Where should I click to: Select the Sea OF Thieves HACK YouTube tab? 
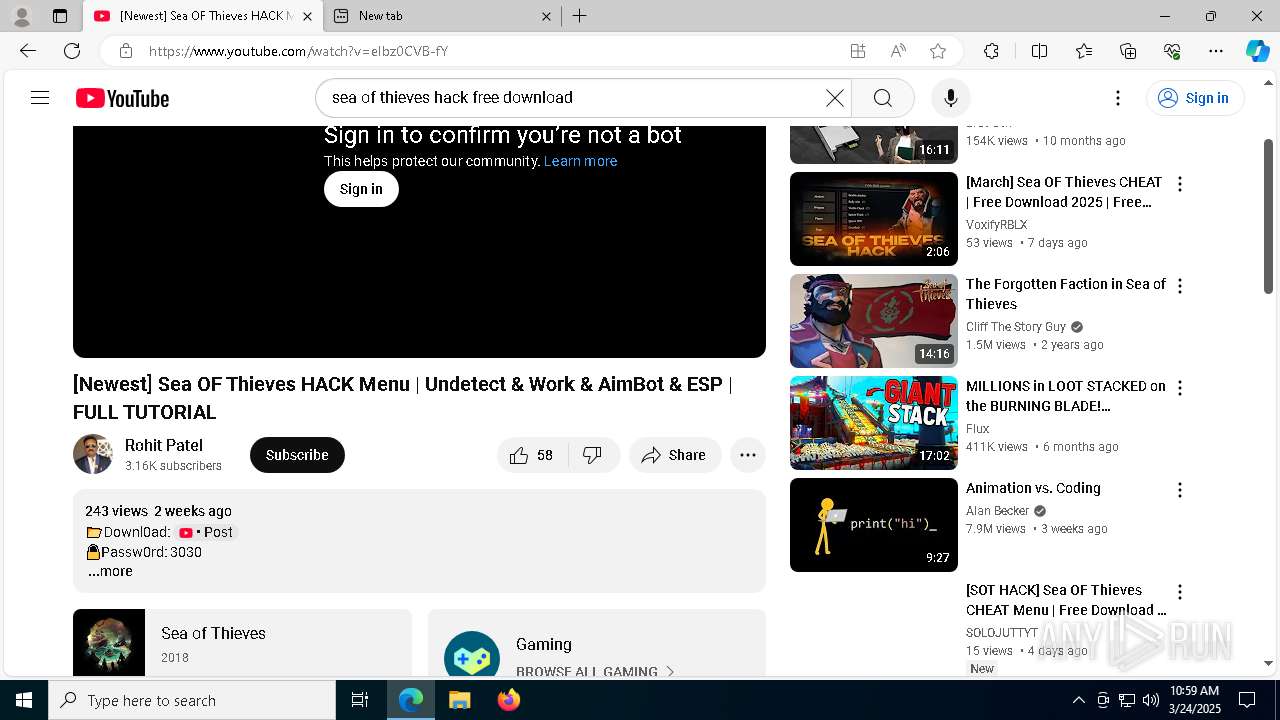203,16
